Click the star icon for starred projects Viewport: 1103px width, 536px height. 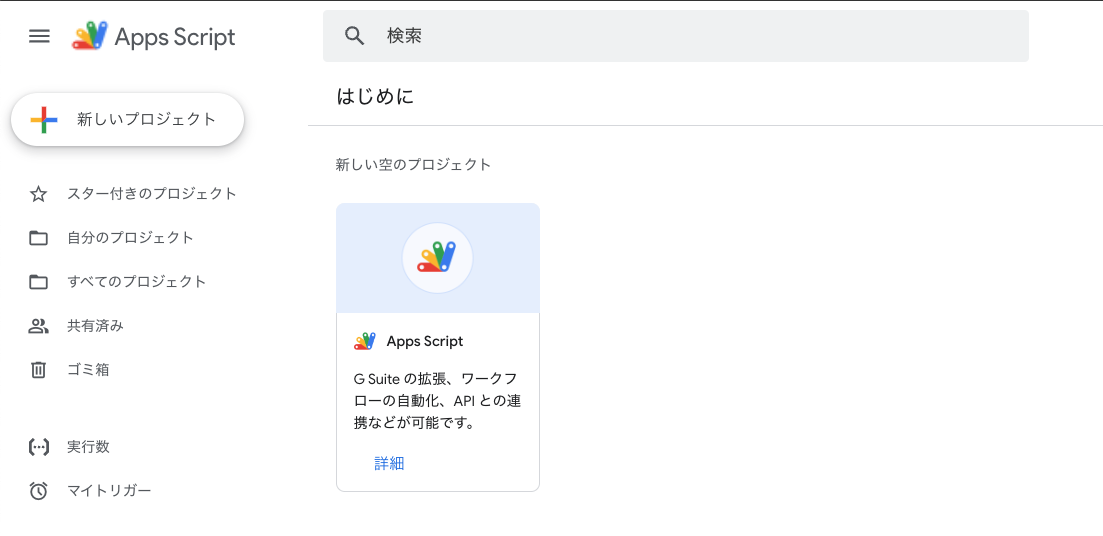click(x=39, y=194)
